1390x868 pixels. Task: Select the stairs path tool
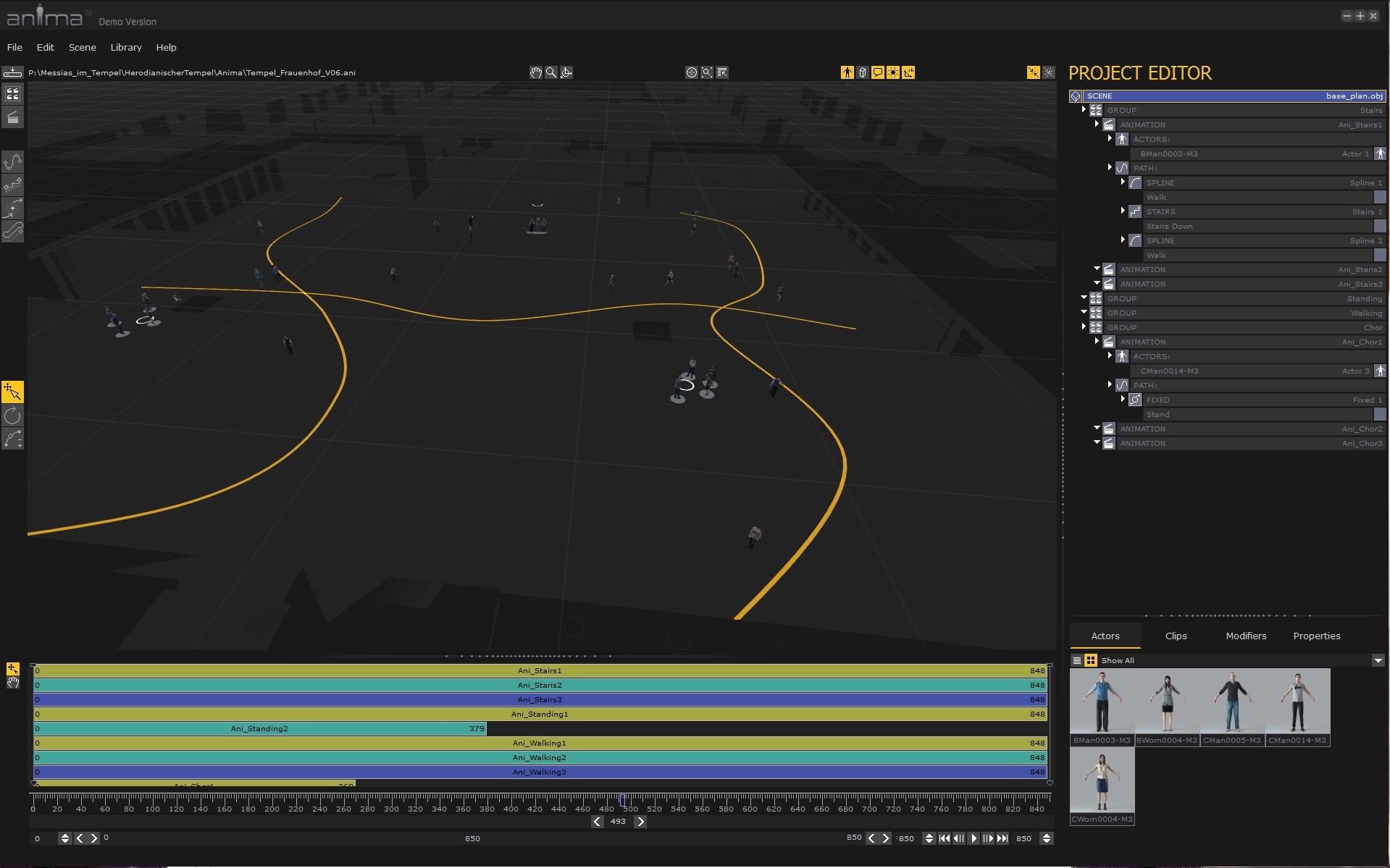(x=12, y=185)
